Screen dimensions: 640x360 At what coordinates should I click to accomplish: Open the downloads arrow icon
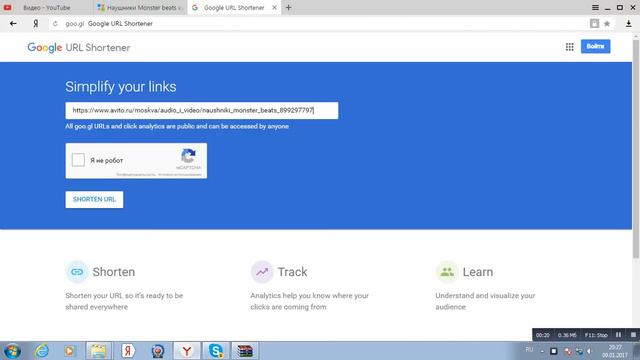[x=629, y=24]
